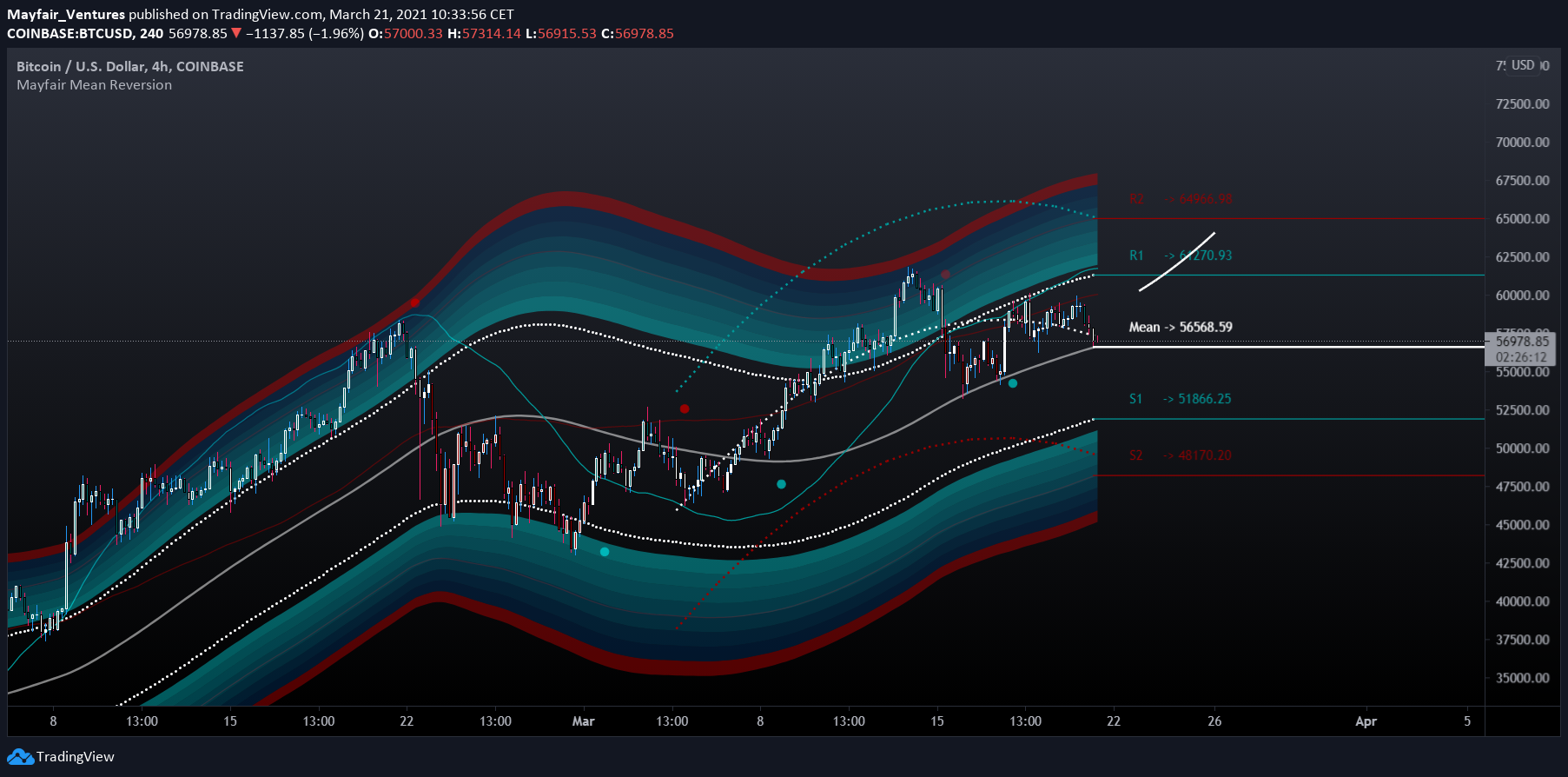Click the 65000.00 price axis label
The width and height of the screenshot is (1568, 777).
pyautogui.click(x=1522, y=219)
